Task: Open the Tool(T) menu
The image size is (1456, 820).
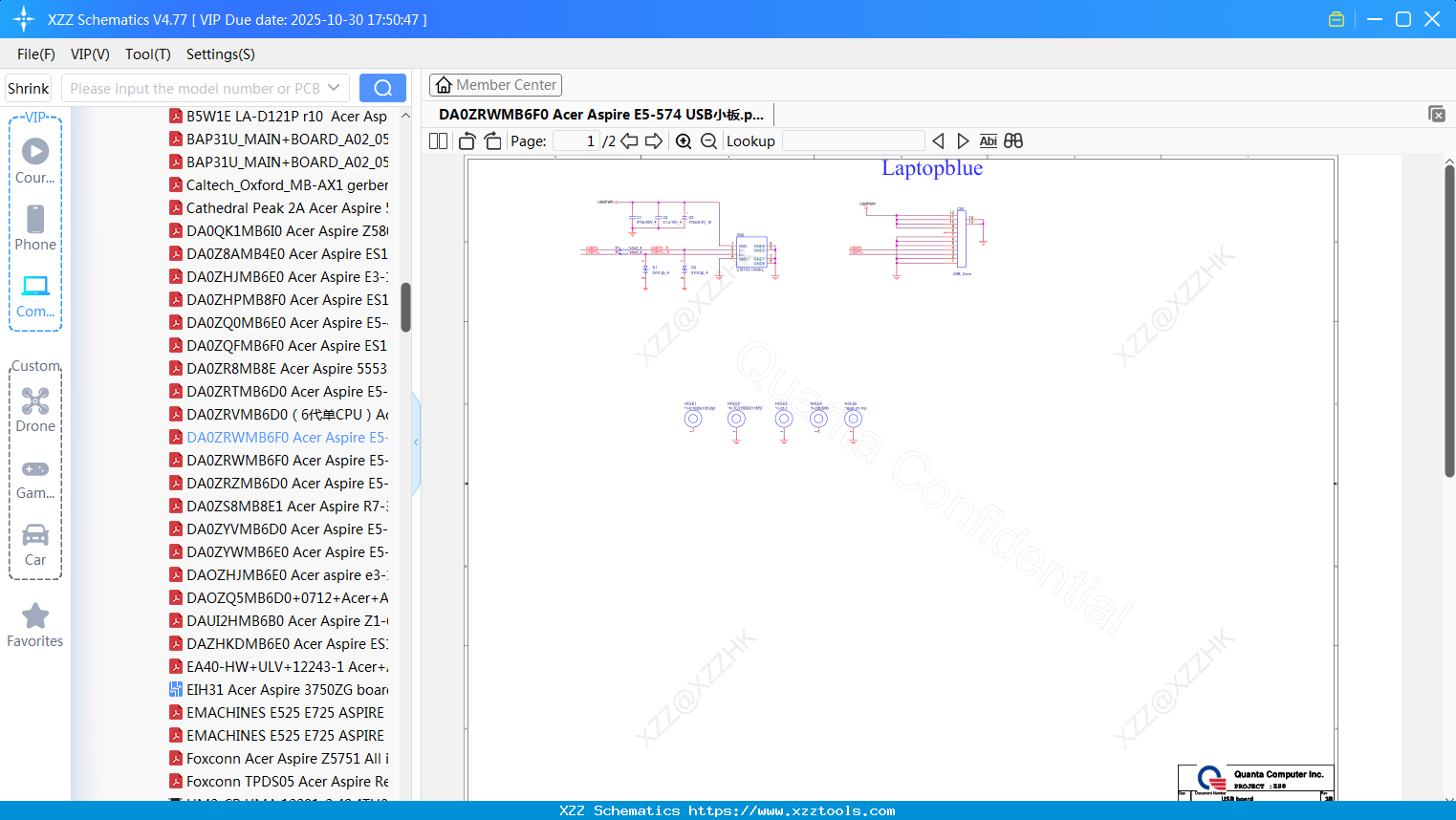Action: coord(148,54)
